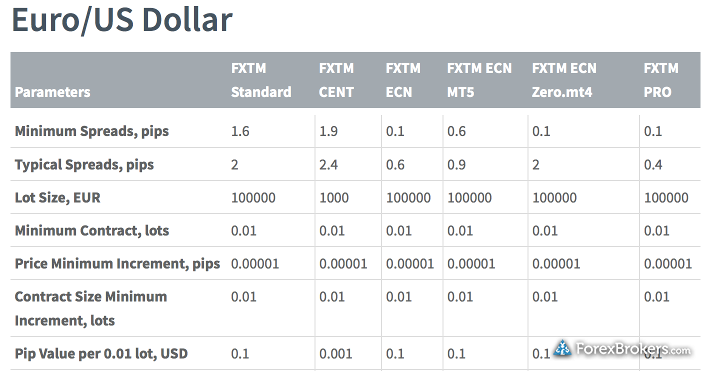The image size is (716, 371).
Task: Click the FXTM ECN Zero.mt4 column header
Action: (x=564, y=80)
